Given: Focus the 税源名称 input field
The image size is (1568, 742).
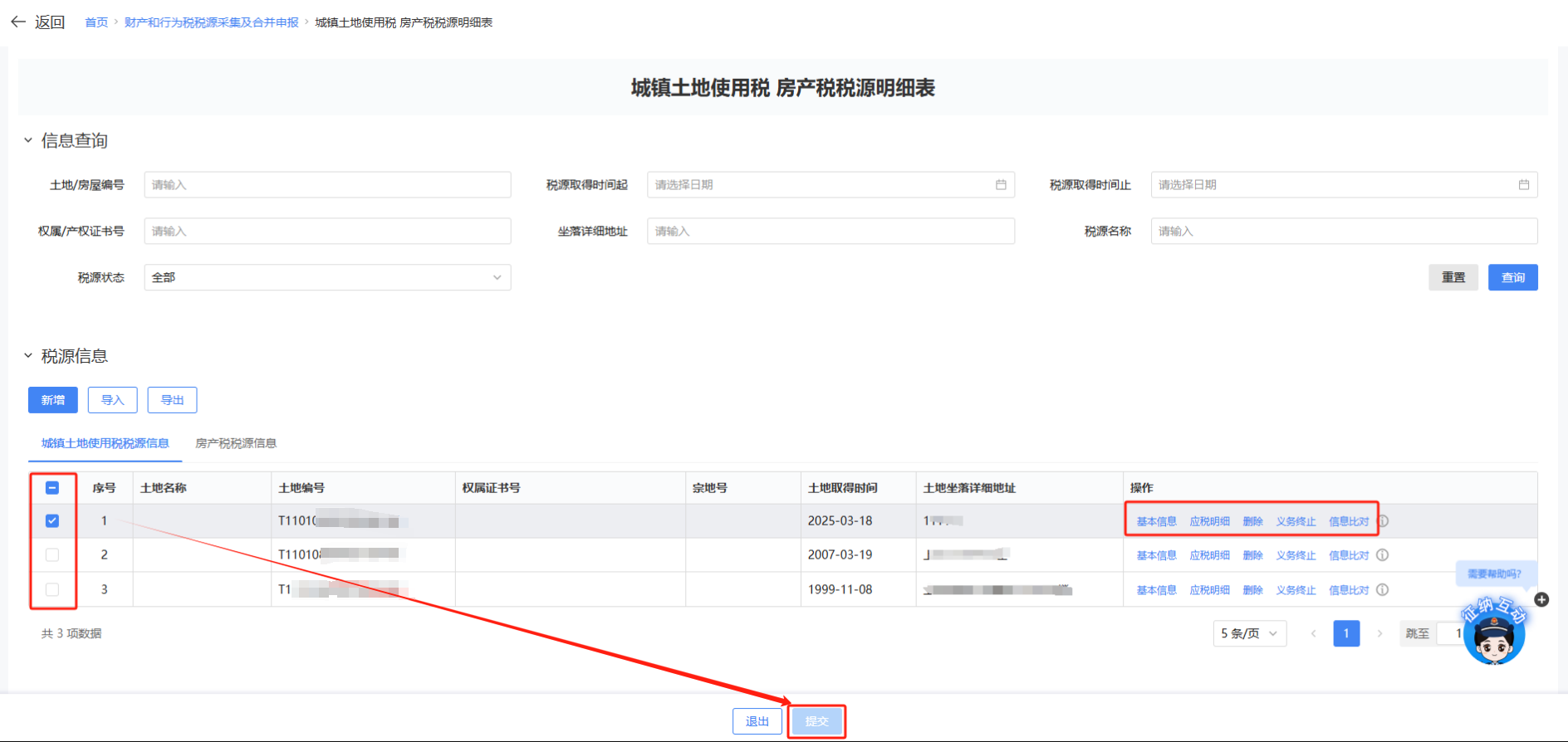Looking at the screenshot, I should pos(1344,231).
